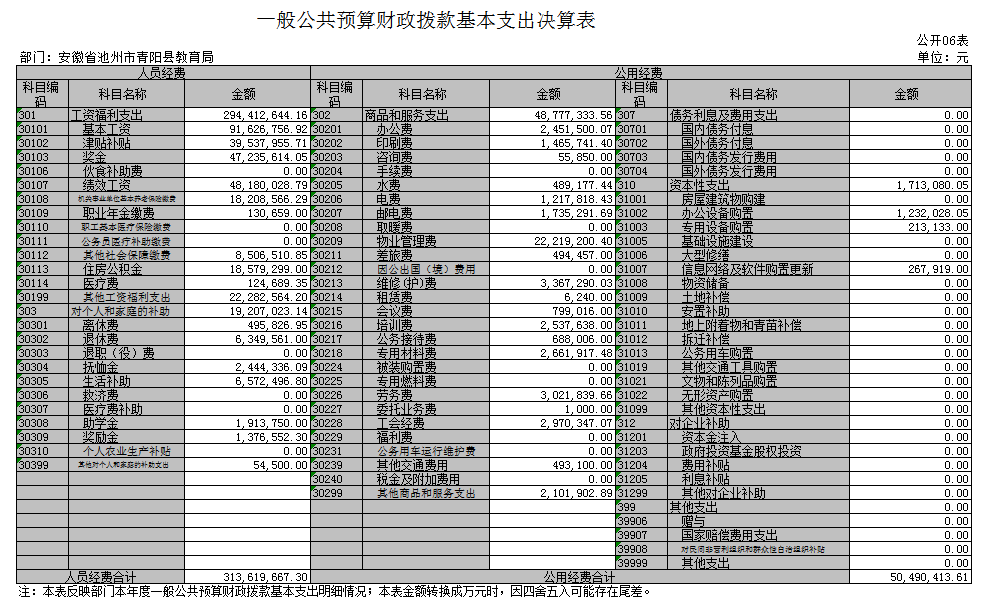The height and width of the screenshot is (607, 992).
Task: Click the 人员经费 section header
Action: coord(164,72)
